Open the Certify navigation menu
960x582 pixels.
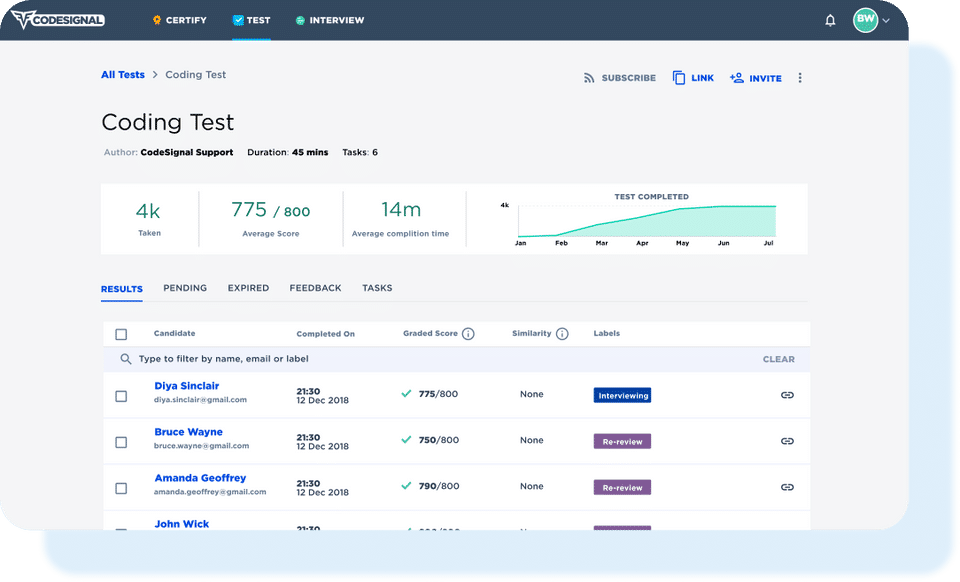tap(179, 20)
